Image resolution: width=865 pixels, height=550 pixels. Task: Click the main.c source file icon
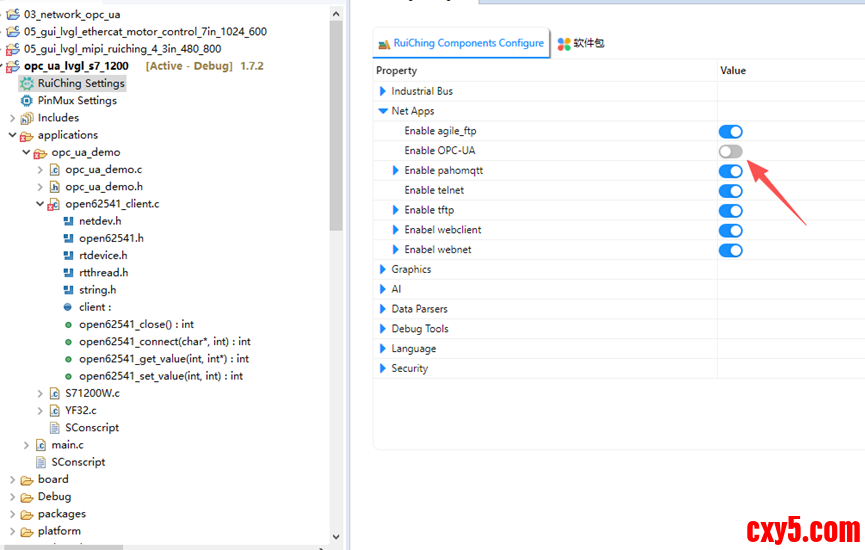[x=41, y=445]
